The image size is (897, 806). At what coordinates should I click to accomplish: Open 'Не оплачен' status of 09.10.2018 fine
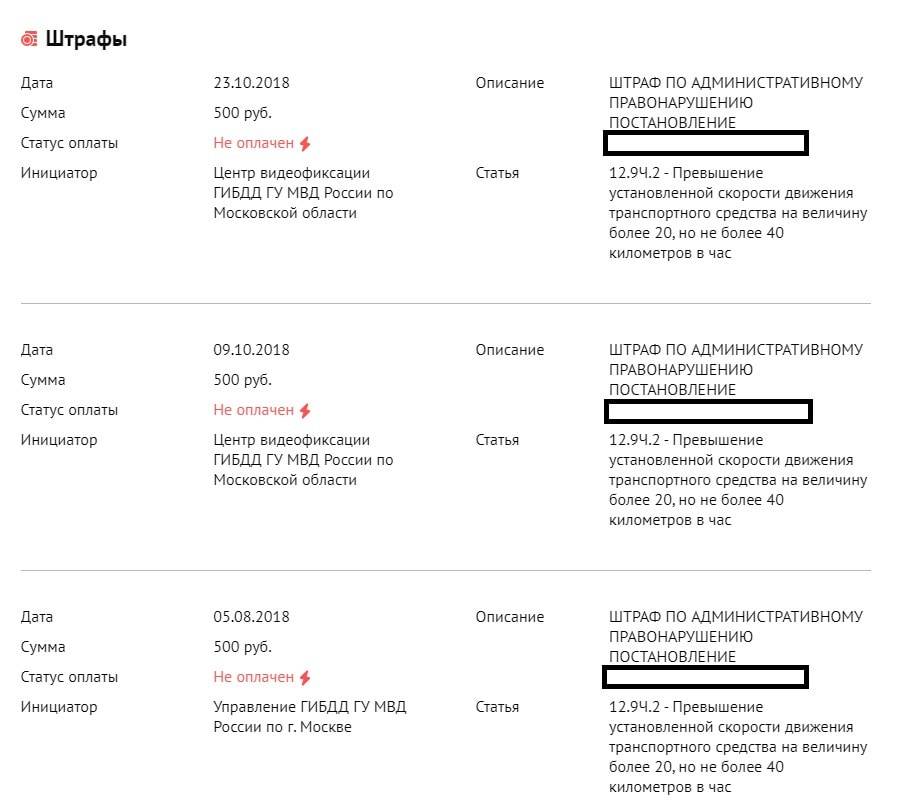(x=254, y=410)
